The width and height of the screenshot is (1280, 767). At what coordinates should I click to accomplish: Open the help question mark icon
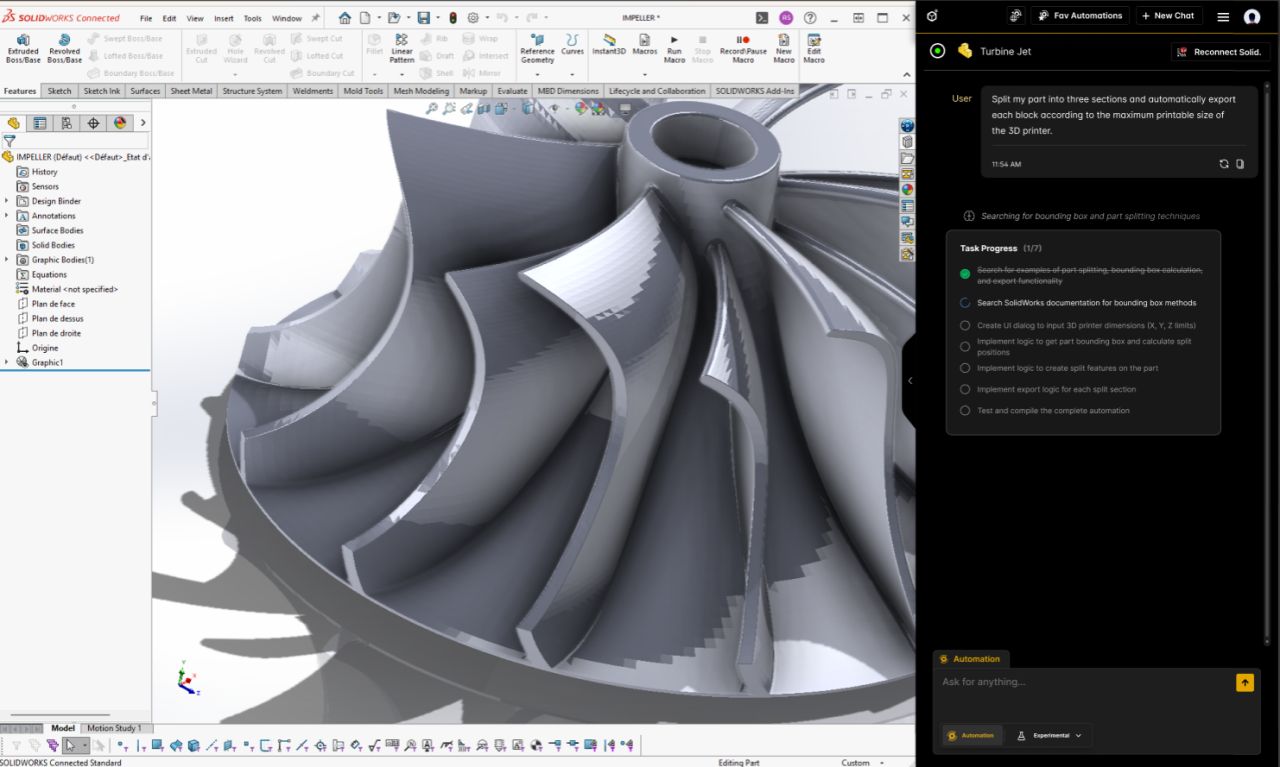point(810,18)
